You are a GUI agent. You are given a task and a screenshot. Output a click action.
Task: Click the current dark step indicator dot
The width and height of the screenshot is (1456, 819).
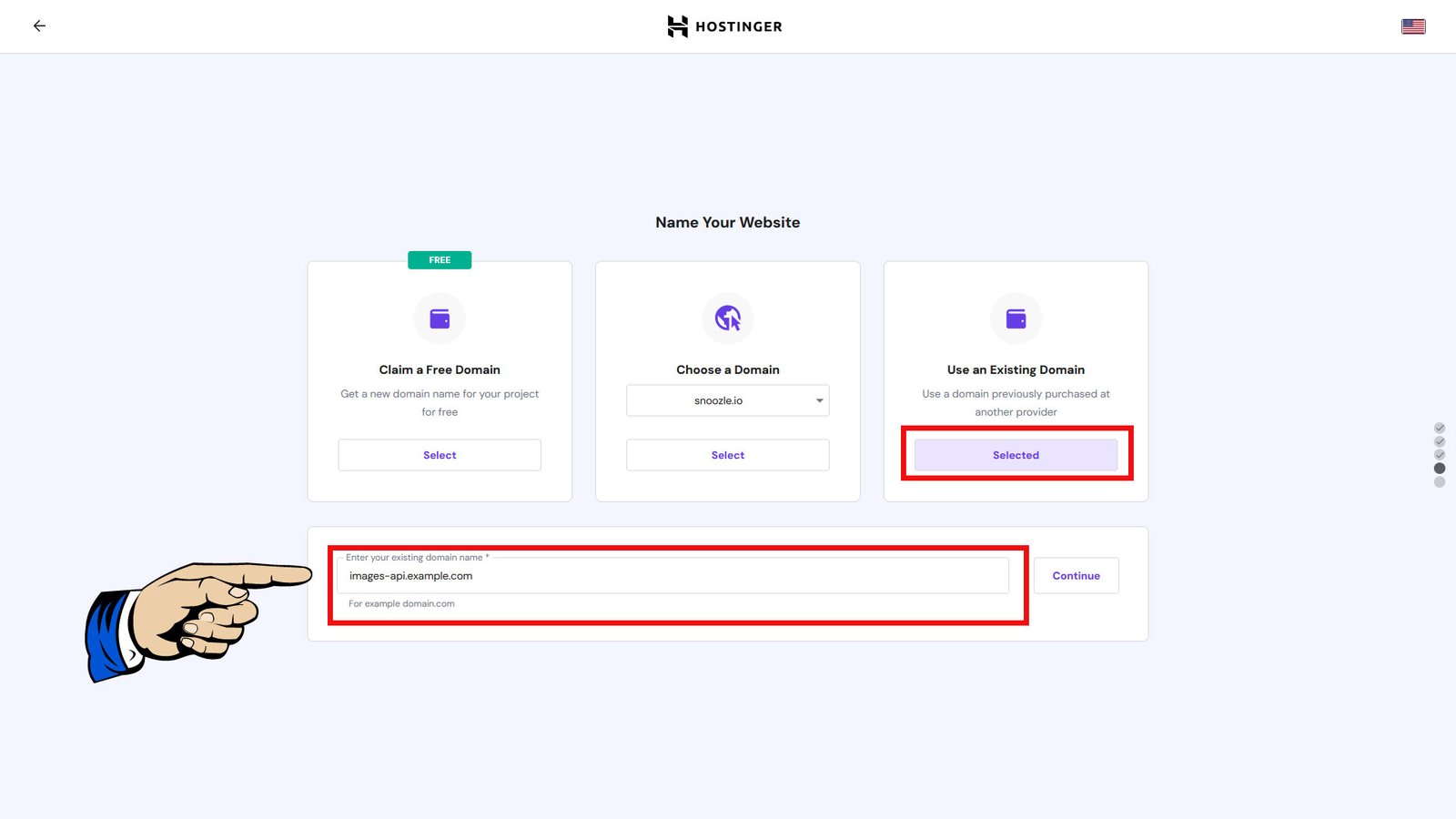coord(1440,469)
